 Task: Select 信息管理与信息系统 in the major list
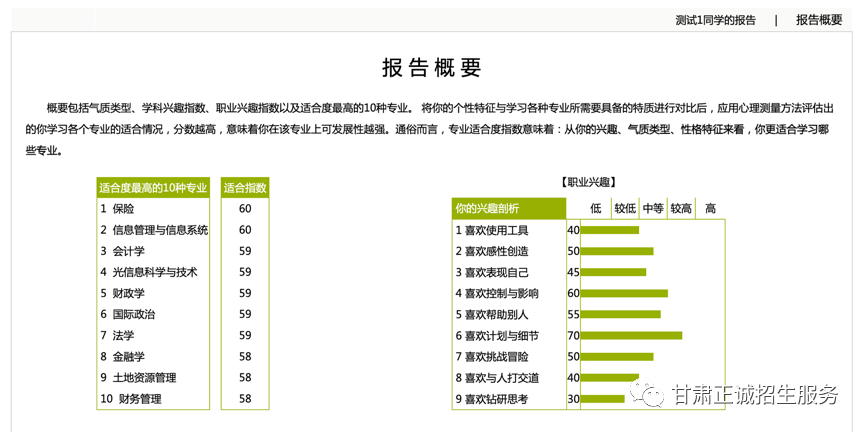point(160,230)
